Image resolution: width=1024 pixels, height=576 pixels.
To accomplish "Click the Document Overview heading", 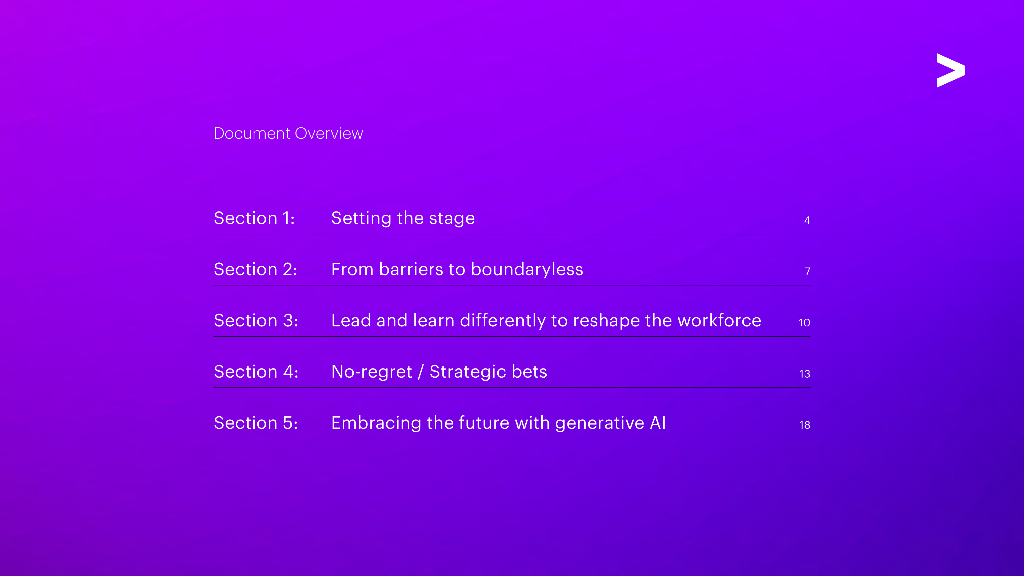I will pyautogui.click(x=288, y=133).
